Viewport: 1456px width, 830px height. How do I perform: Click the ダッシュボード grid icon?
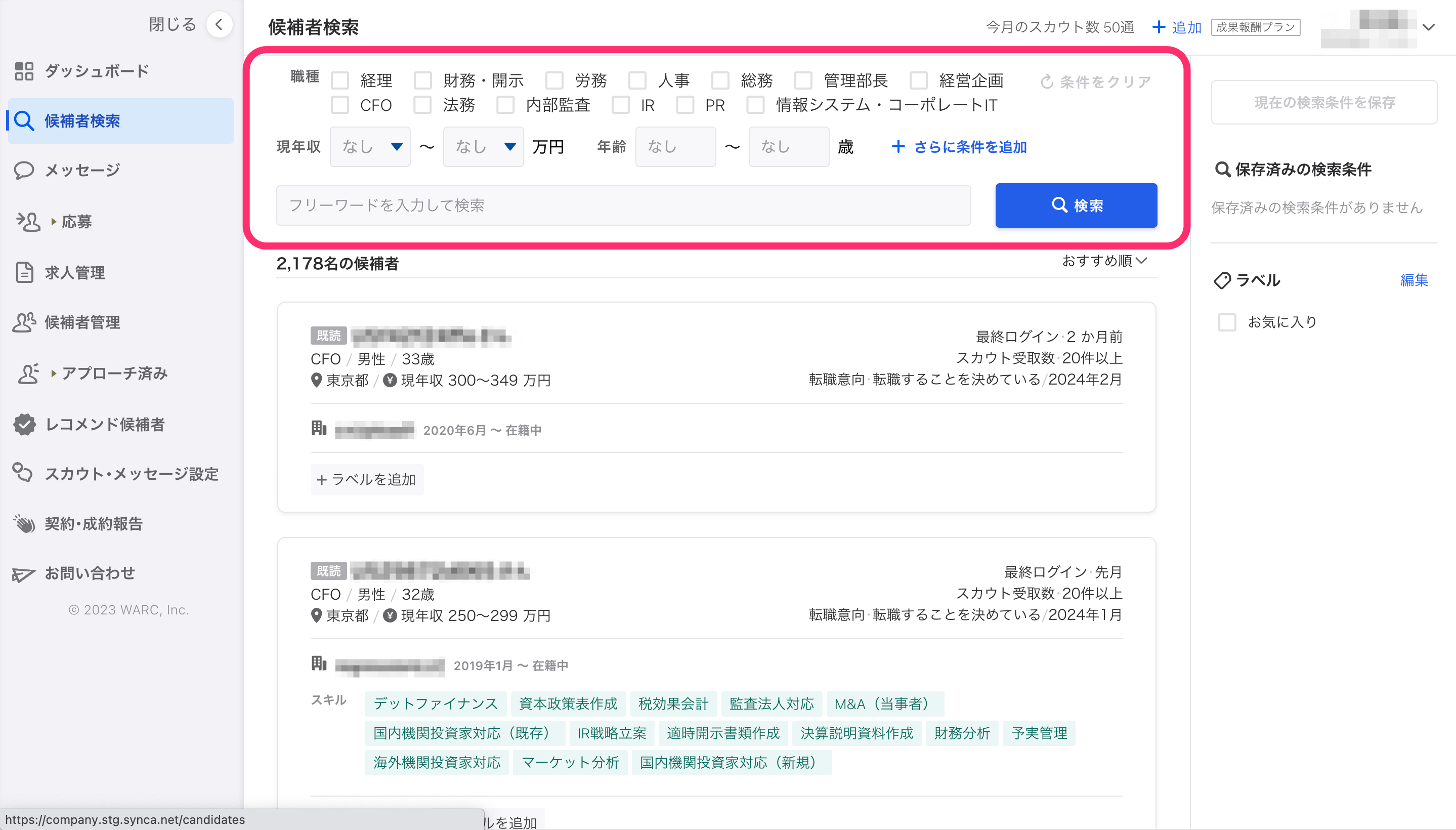[24, 71]
